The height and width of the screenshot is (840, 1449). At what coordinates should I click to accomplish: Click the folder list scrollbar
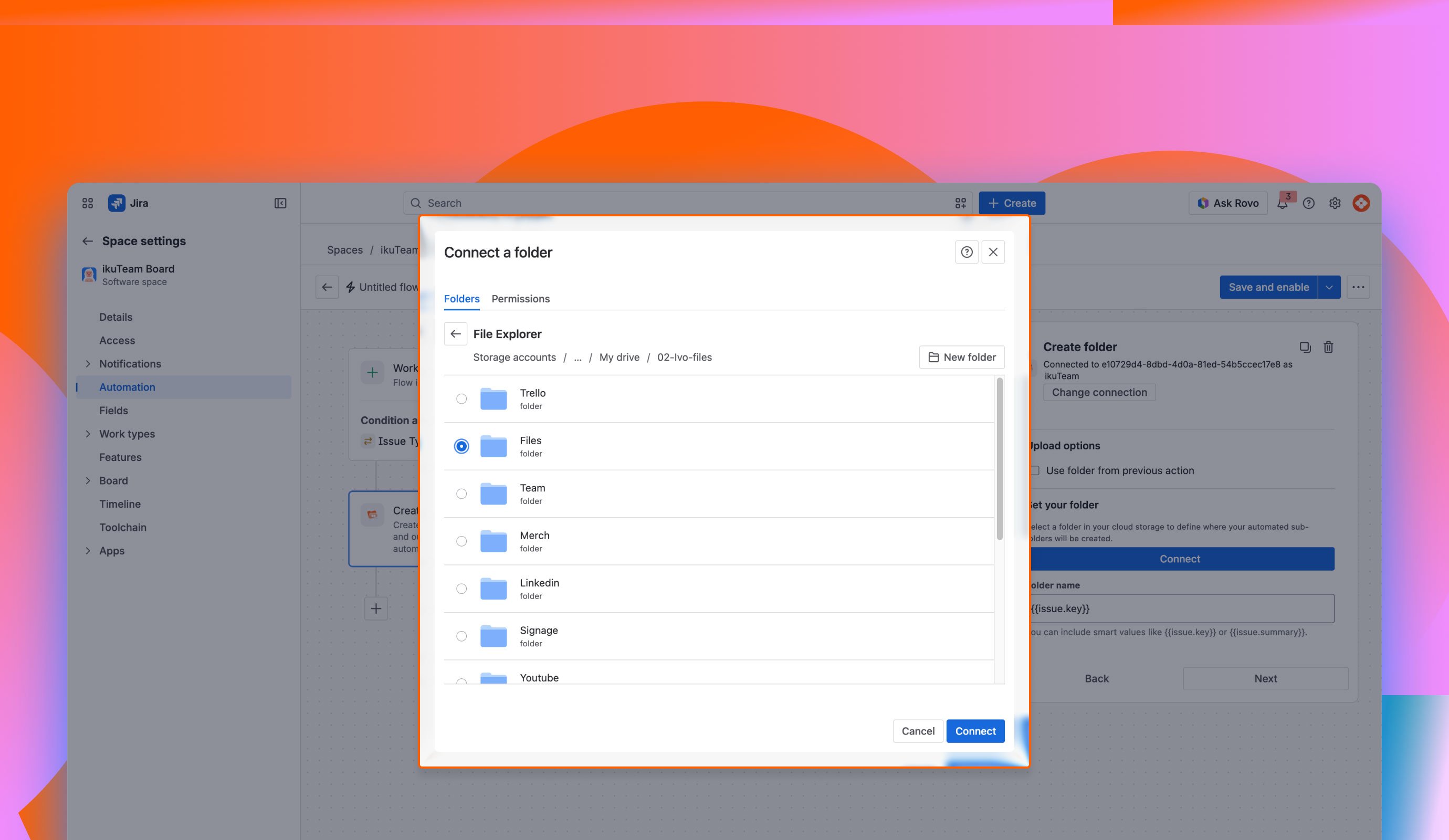pos(1000,459)
